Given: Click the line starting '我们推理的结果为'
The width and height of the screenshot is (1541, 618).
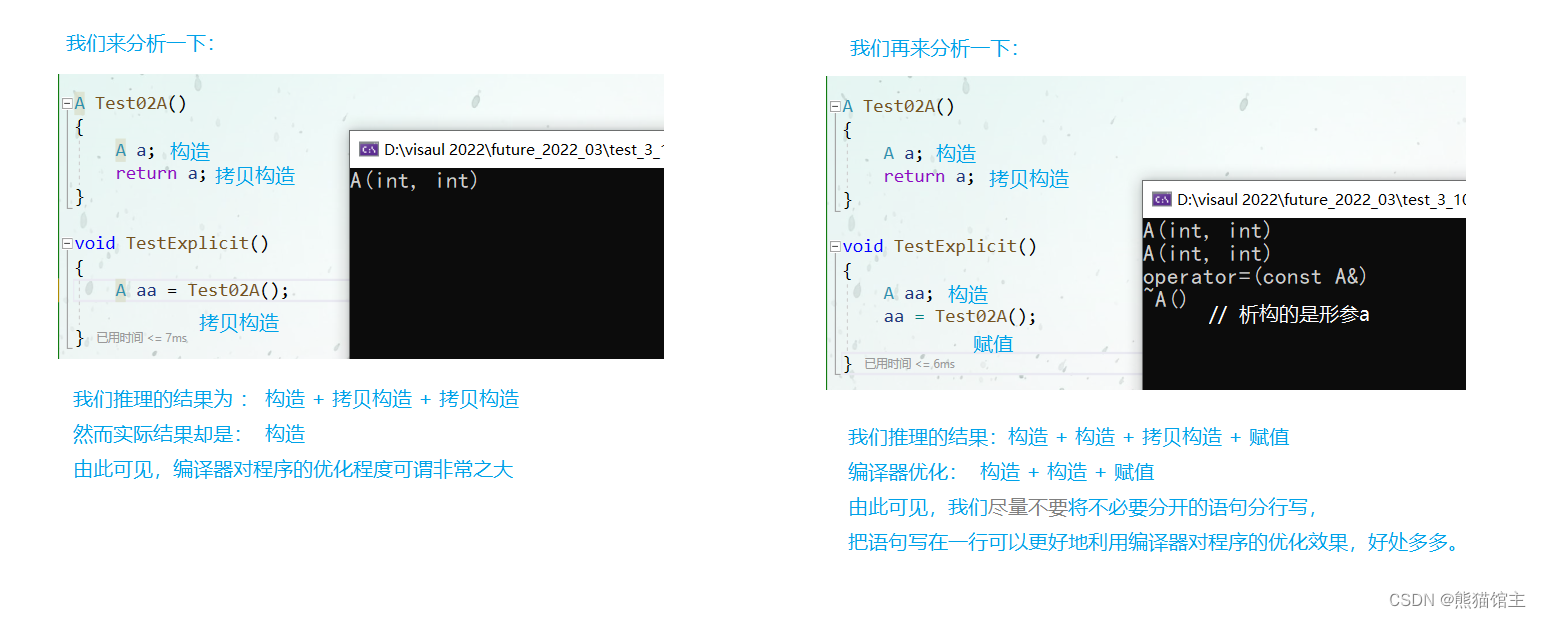Looking at the screenshot, I should point(296,399).
